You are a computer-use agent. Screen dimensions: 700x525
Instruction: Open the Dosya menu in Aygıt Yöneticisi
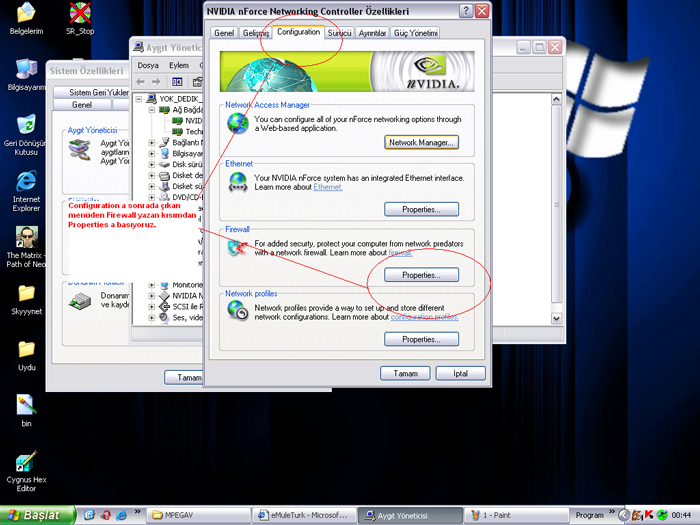(x=148, y=65)
